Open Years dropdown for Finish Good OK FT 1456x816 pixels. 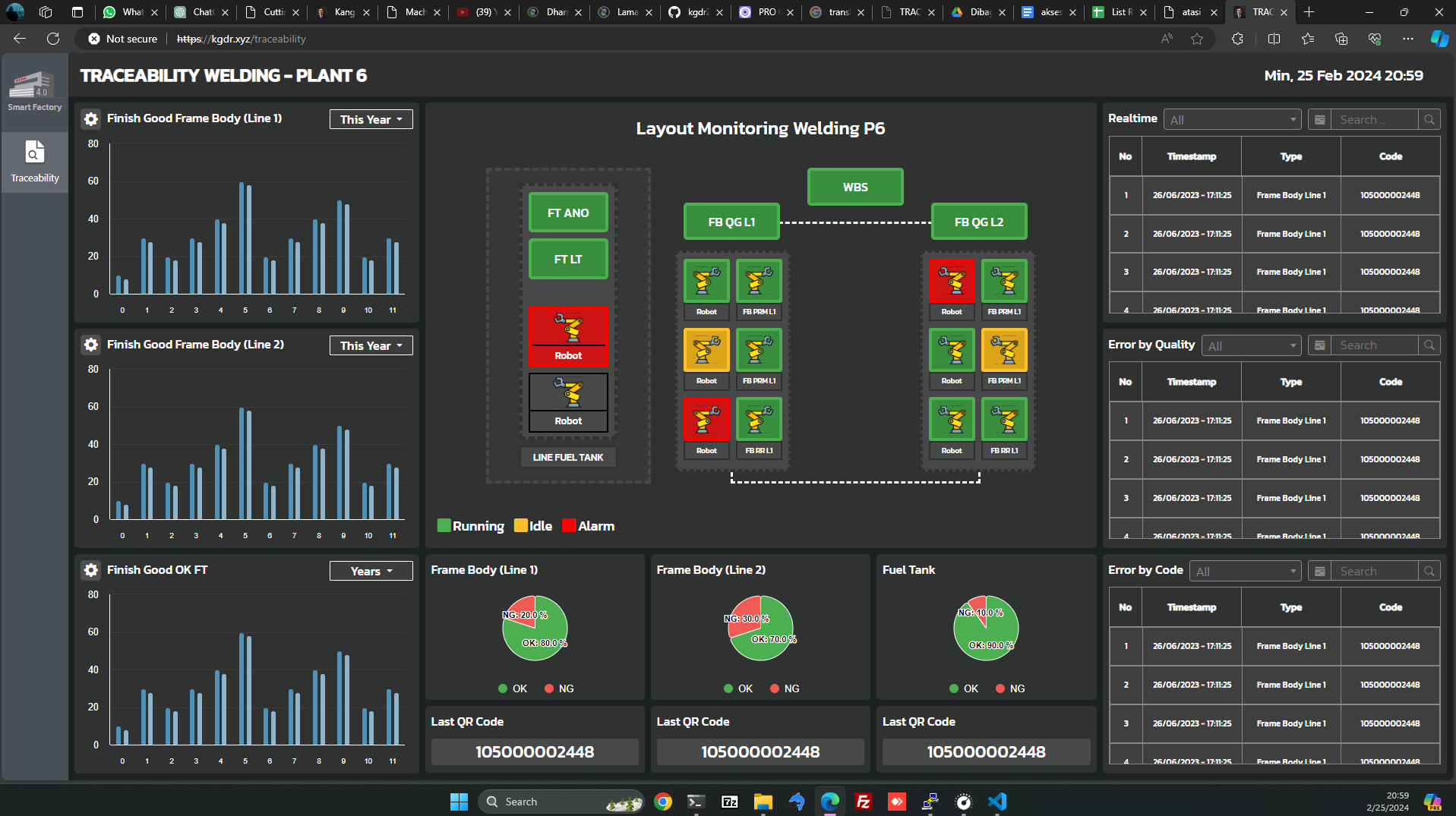coord(371,572)
